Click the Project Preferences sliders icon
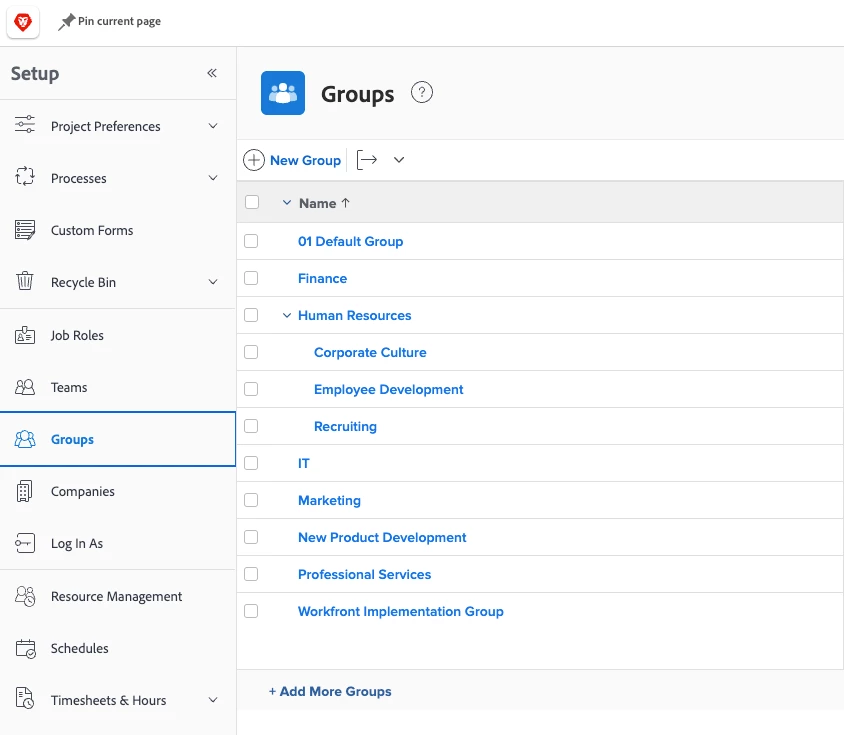Viewport: 844px width, 735px height. (x=25, y=124)
